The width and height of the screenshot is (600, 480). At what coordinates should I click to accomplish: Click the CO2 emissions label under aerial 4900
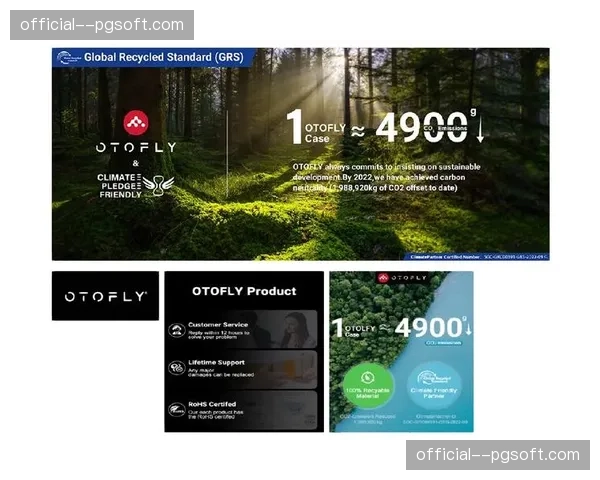(x=443, y=343)
